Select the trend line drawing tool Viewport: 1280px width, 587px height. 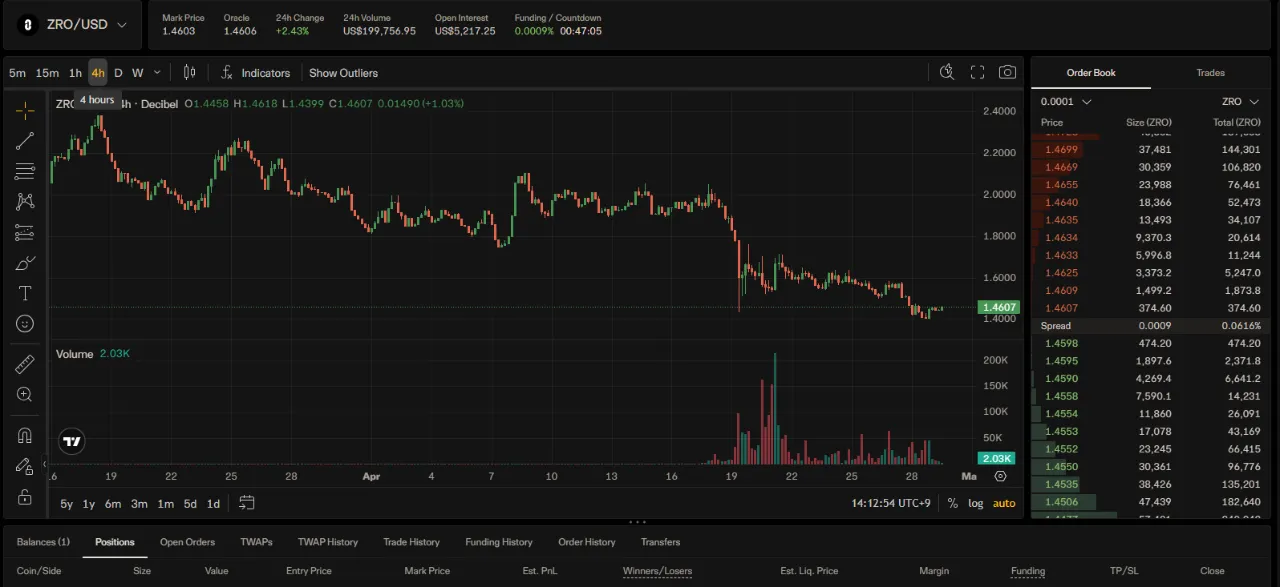(25, 141)
